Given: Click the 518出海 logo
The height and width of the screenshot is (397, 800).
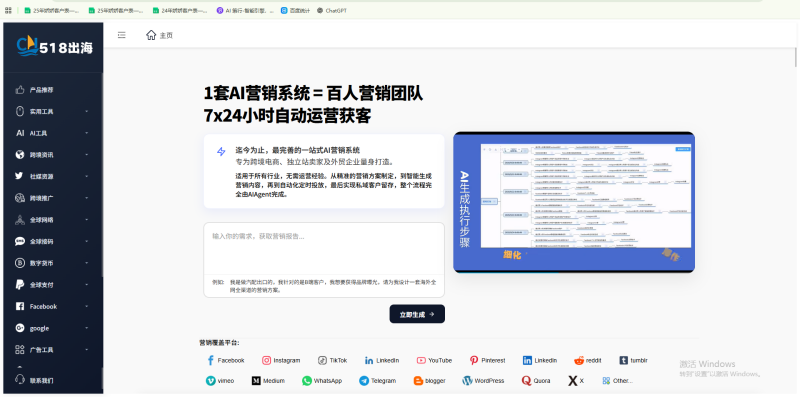Looking at the screenshot, I should [x=54, y=47].
